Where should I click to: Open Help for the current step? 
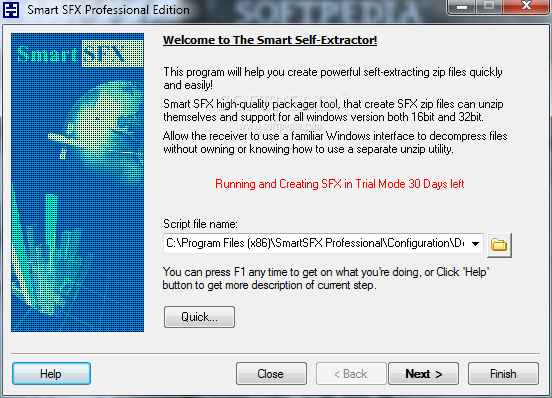(x=51, y=373)
